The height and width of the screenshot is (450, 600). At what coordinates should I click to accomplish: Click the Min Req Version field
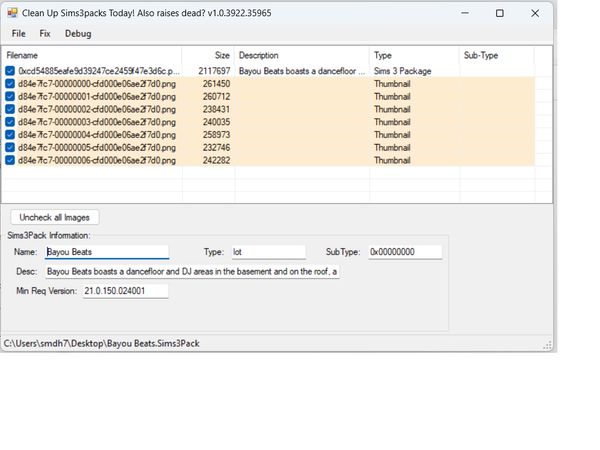click(x=126, y=291)
